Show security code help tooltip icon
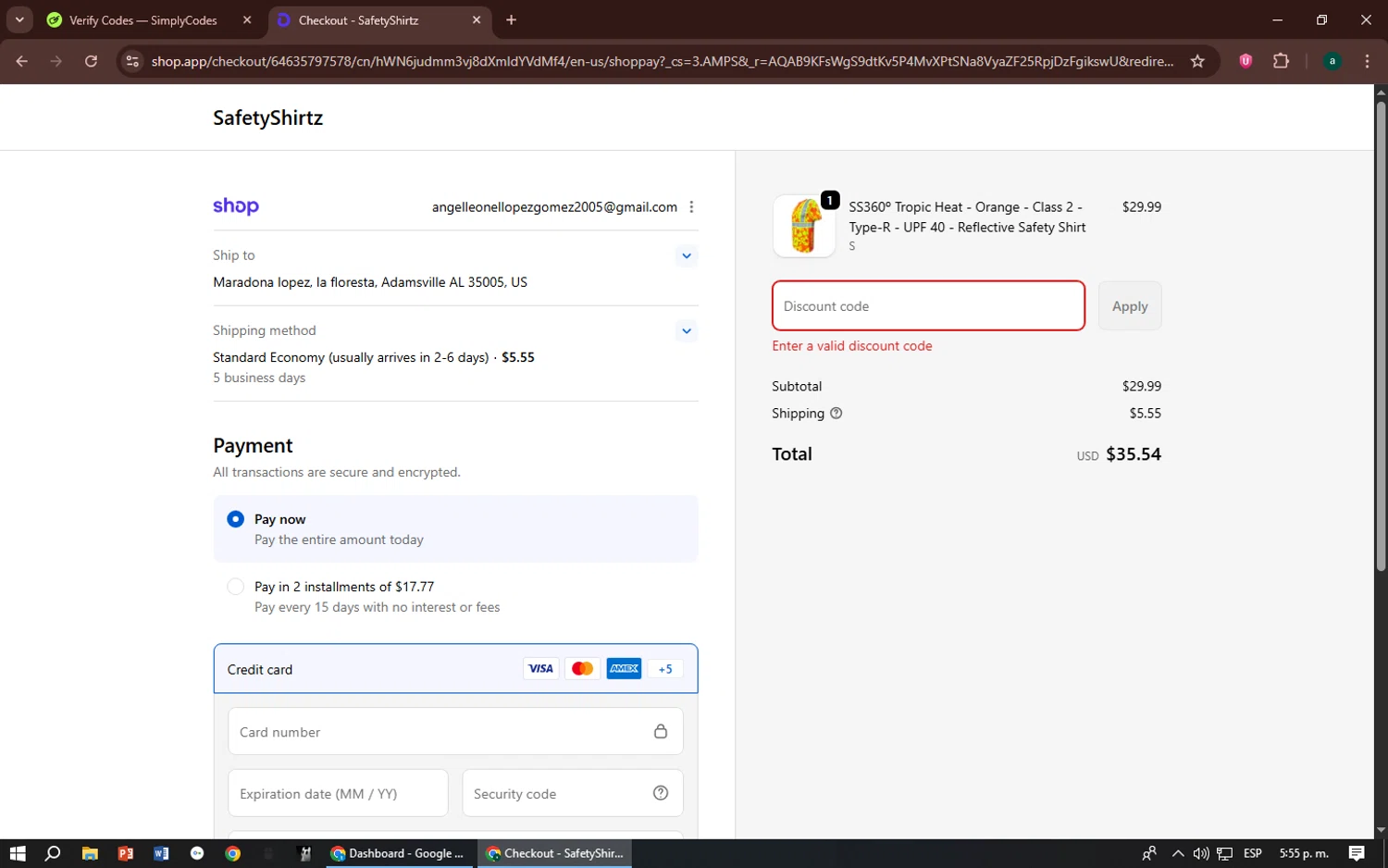Screen dimensions: 1388x868 (x=661, y=793)
